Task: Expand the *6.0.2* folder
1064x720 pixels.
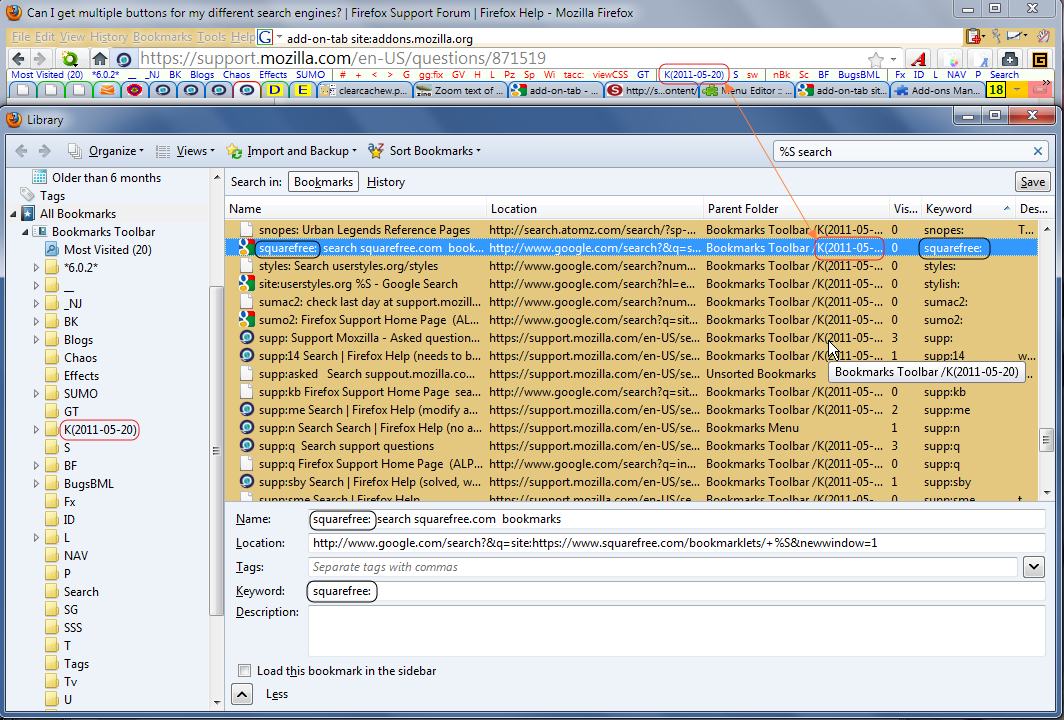Action: (36, 268)
